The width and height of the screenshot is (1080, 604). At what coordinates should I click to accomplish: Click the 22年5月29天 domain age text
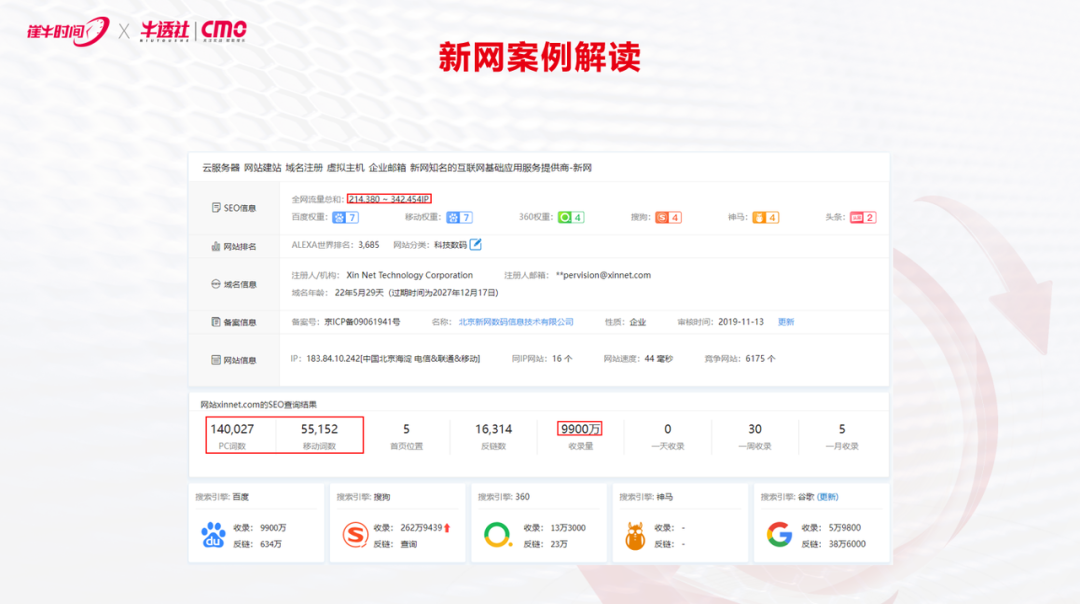click(x=359, y=293)
